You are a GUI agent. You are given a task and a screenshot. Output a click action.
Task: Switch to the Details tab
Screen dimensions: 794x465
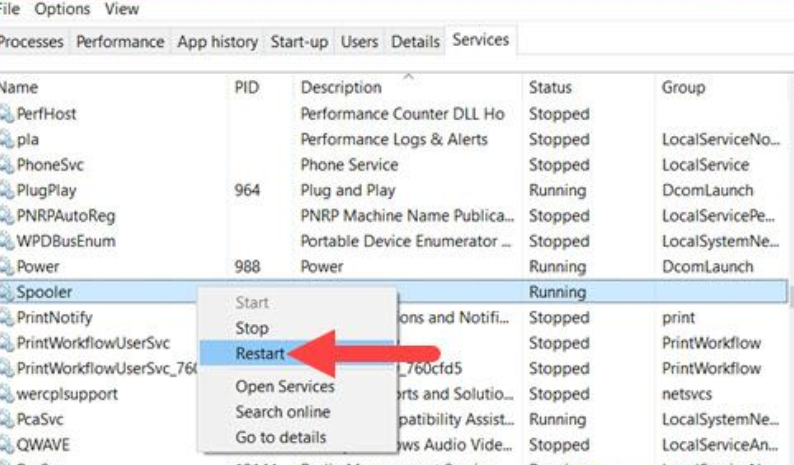pos(415,42)
